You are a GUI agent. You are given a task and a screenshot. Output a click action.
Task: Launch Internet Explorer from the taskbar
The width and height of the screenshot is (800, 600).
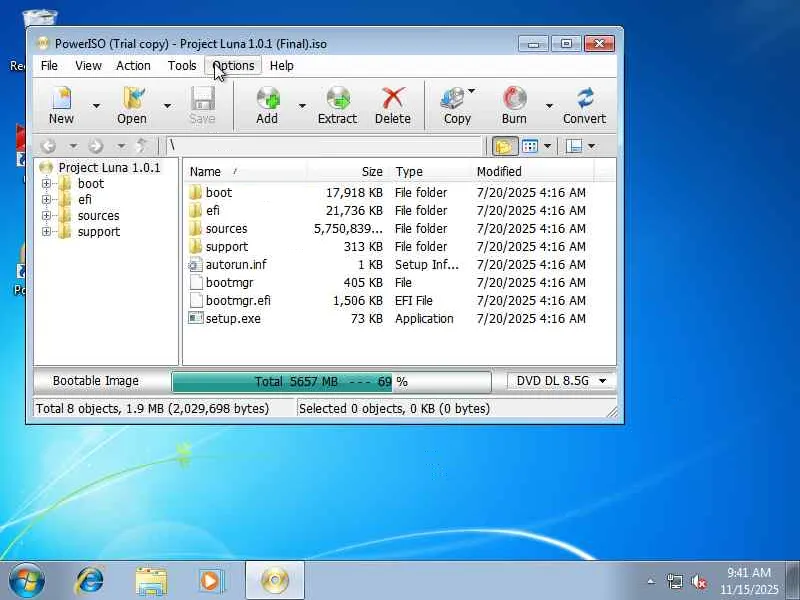[90, 581]
